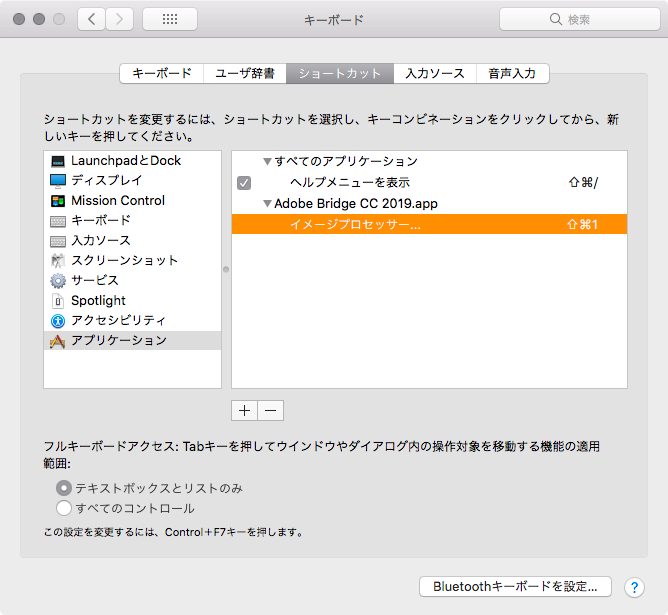The width and height of the screenshot is (668, 615).
Task: Select ディスプレイ category label
Action: click(107, 180)
